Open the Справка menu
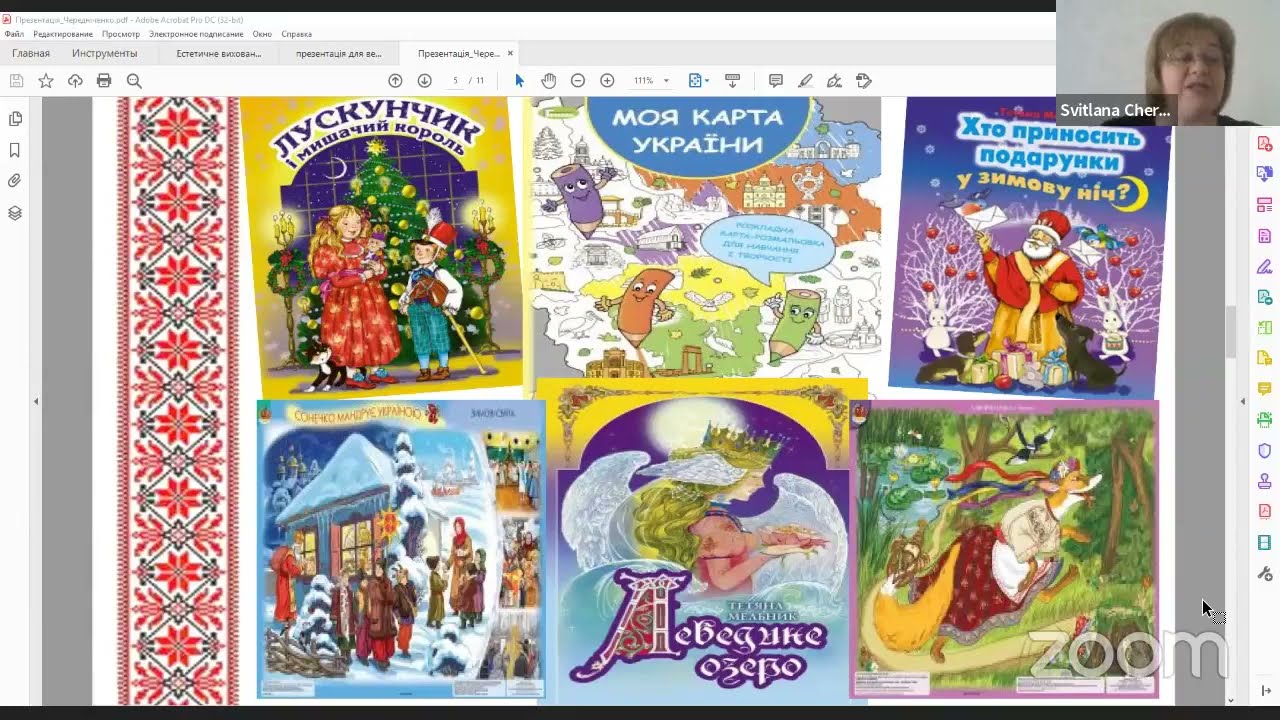The height and width of the screenshot is (720, 1280). click(x=297, y=34)
